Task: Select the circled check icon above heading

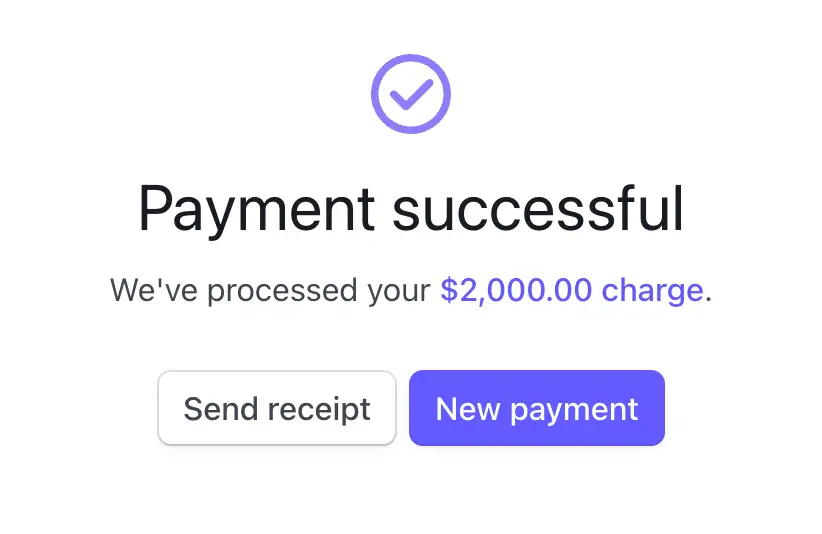Action: pos(410,94)
